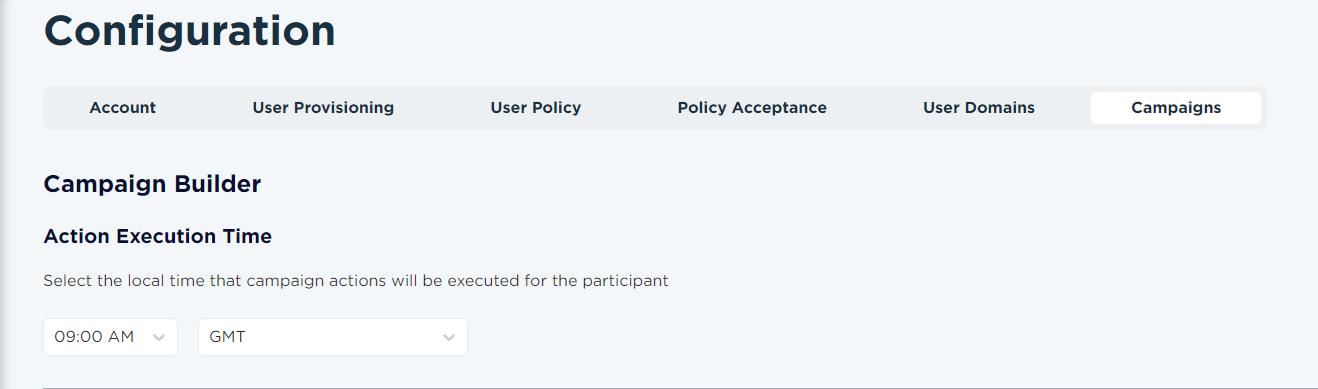Click the 09:00 AM value text
1318x389 pixels.
click(94, 337)
